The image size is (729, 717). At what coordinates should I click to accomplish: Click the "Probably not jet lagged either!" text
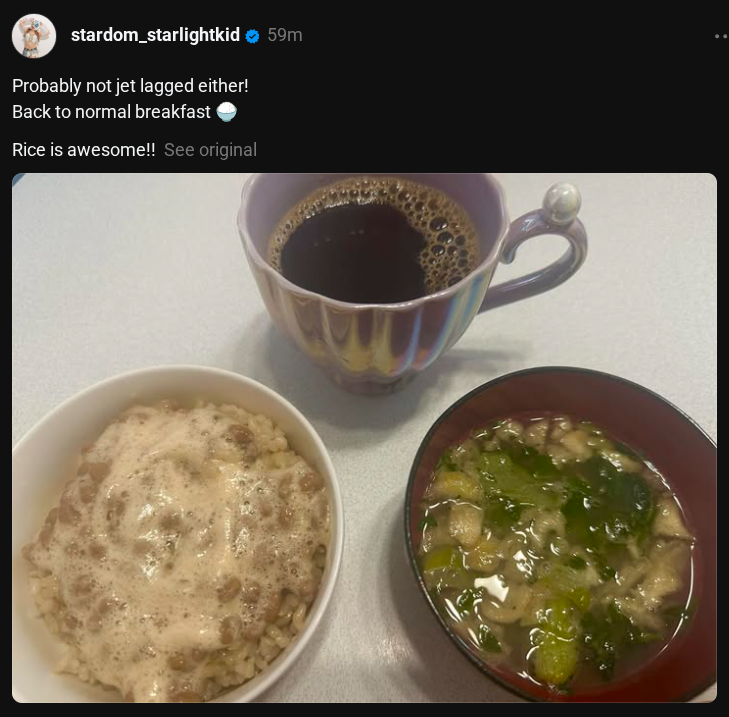coord(130,86)
